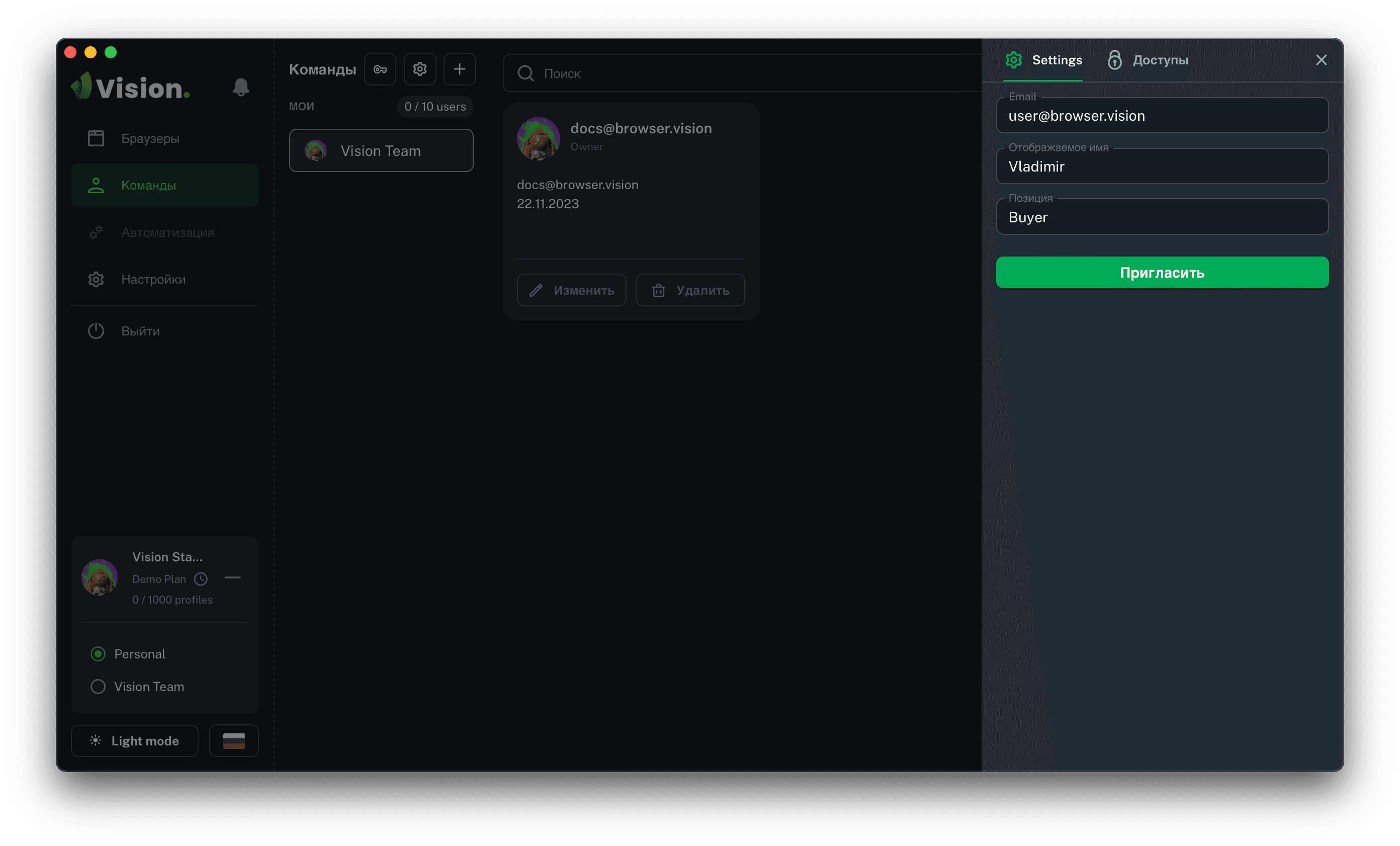
Task: Select the Vision Team radio option
Action: (98, 687)
